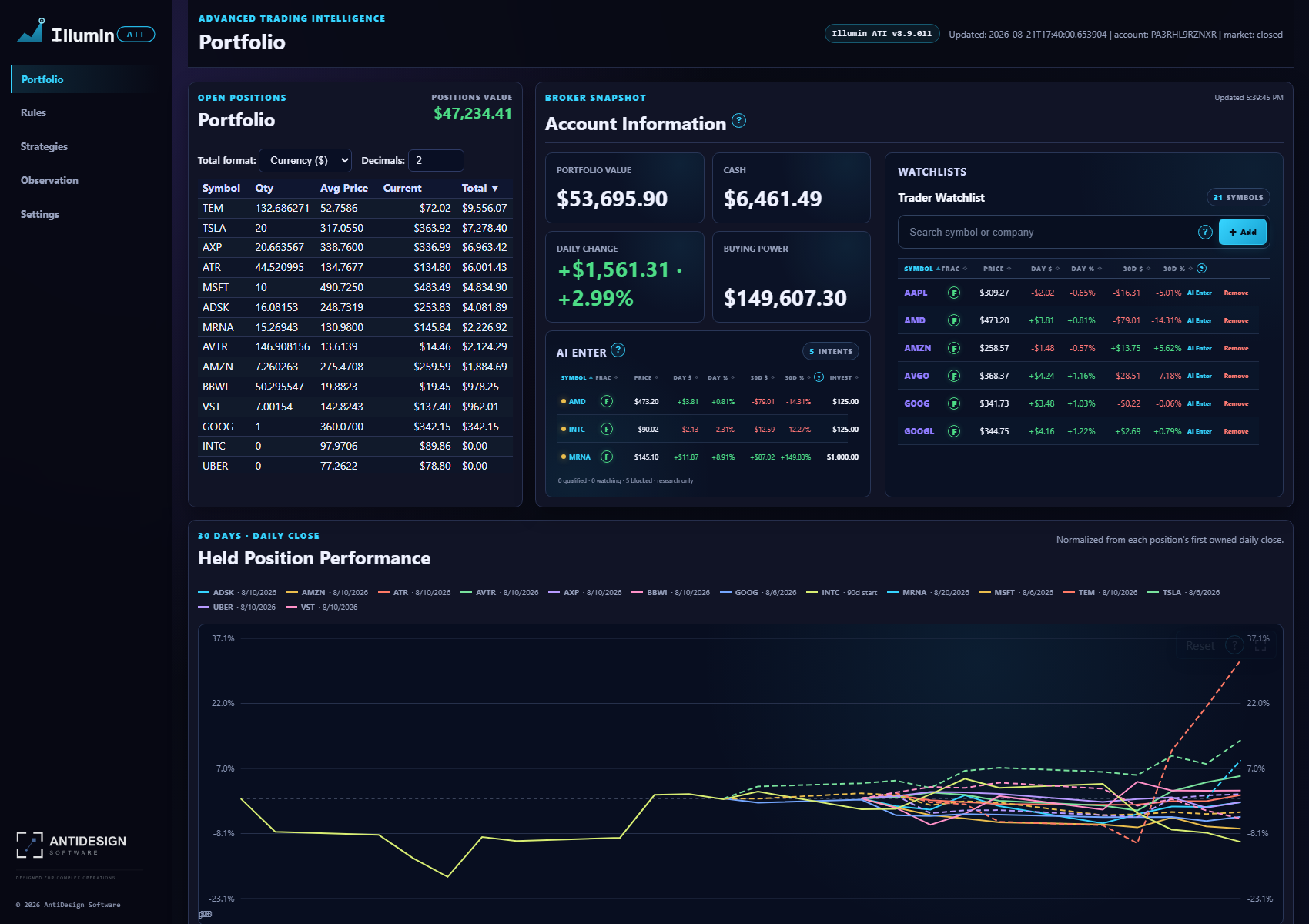Click AI Enter link for GOOG
1309x924 pixels.
point(1199,403)
